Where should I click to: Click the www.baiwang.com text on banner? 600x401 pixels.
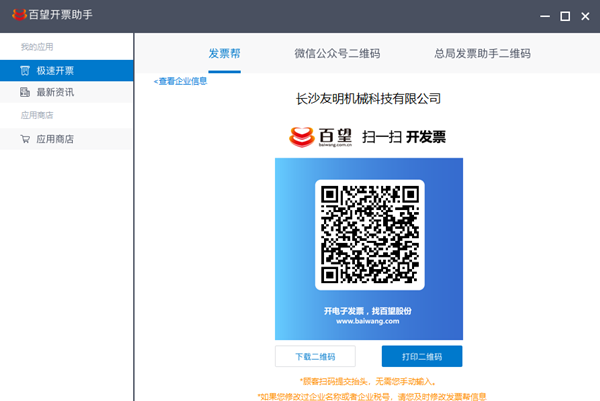[x=368, y=321]
